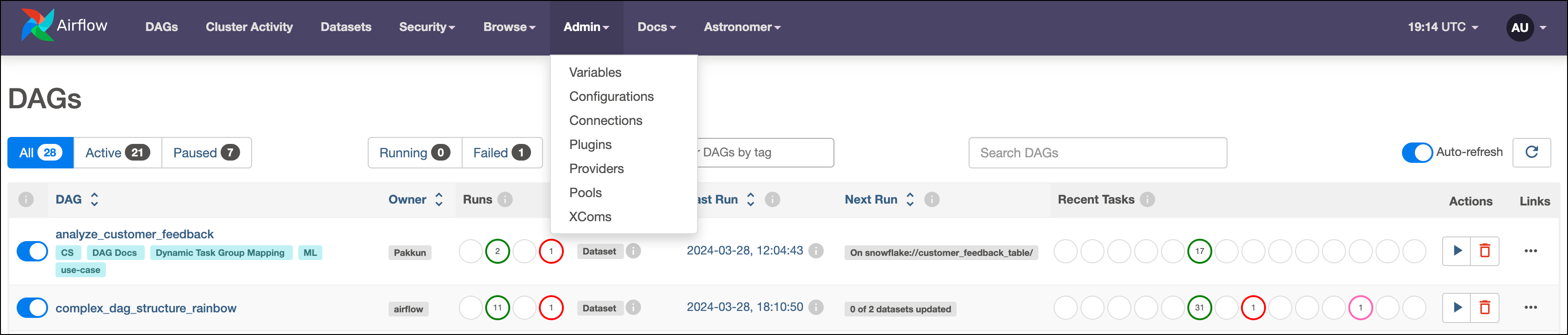Select Connections from the Admin menu
The image size is (1568, 335).
tap(605, 120)
